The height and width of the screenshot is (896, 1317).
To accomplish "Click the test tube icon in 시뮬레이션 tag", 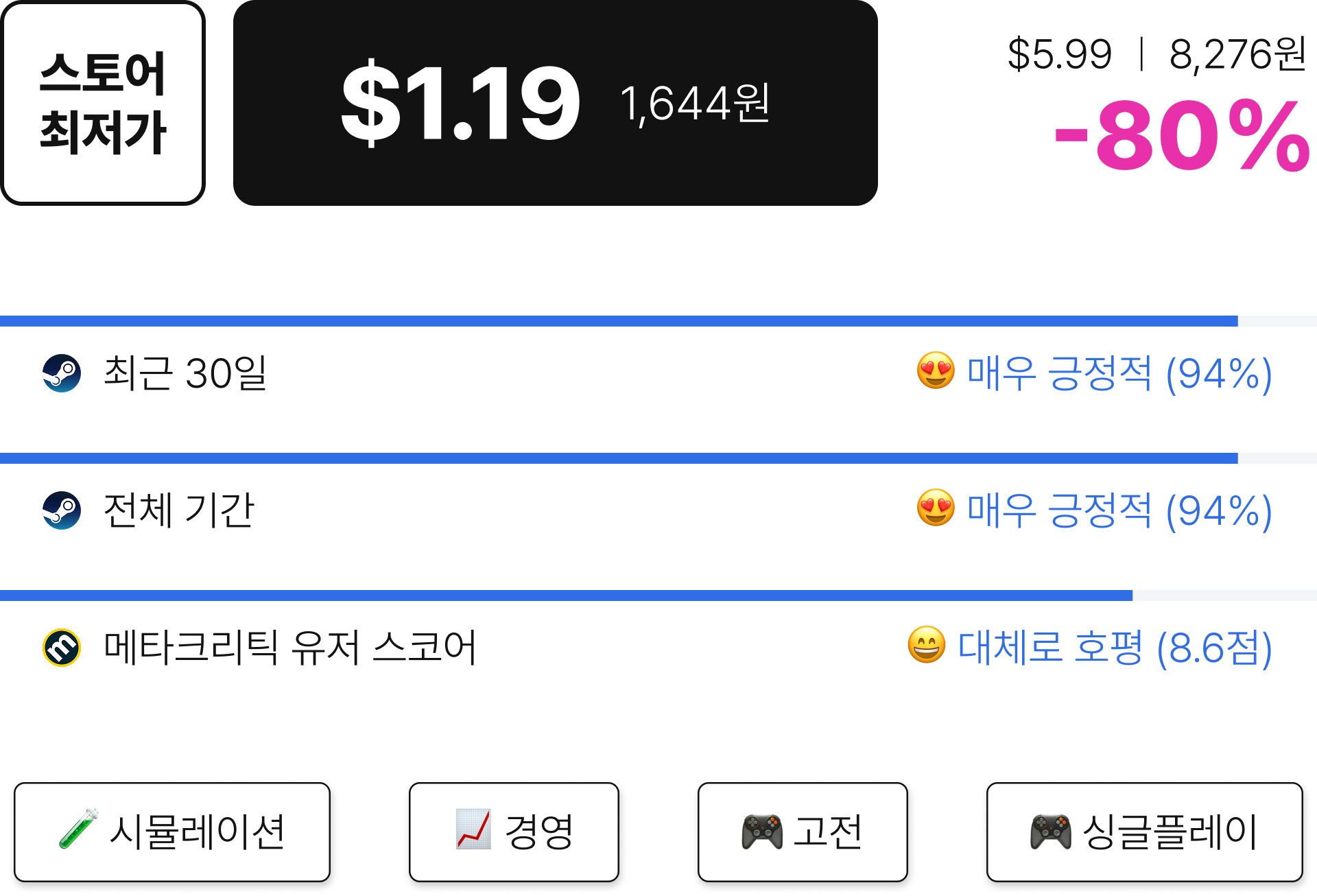I will (78, 829).
